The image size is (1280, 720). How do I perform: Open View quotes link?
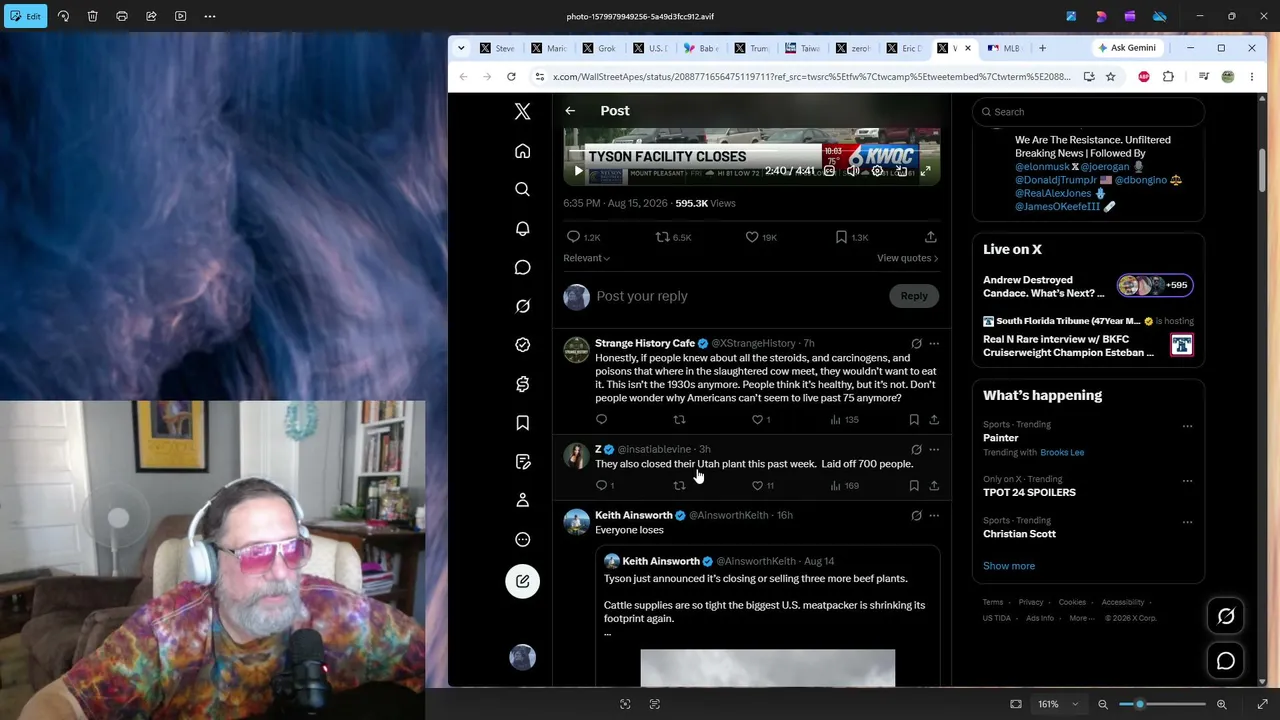click(x=907, y=258)
